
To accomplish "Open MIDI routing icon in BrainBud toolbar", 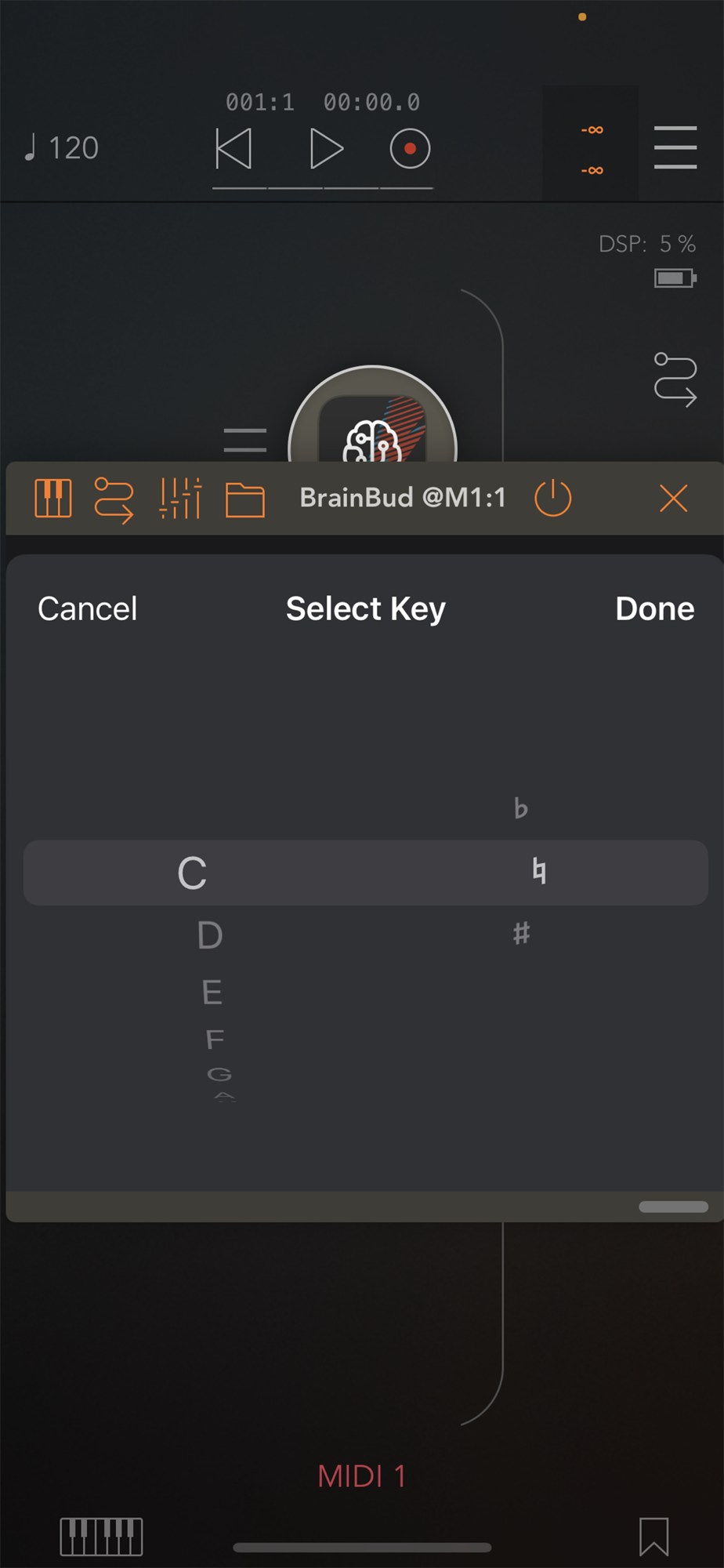I will (x=114, y=499).
